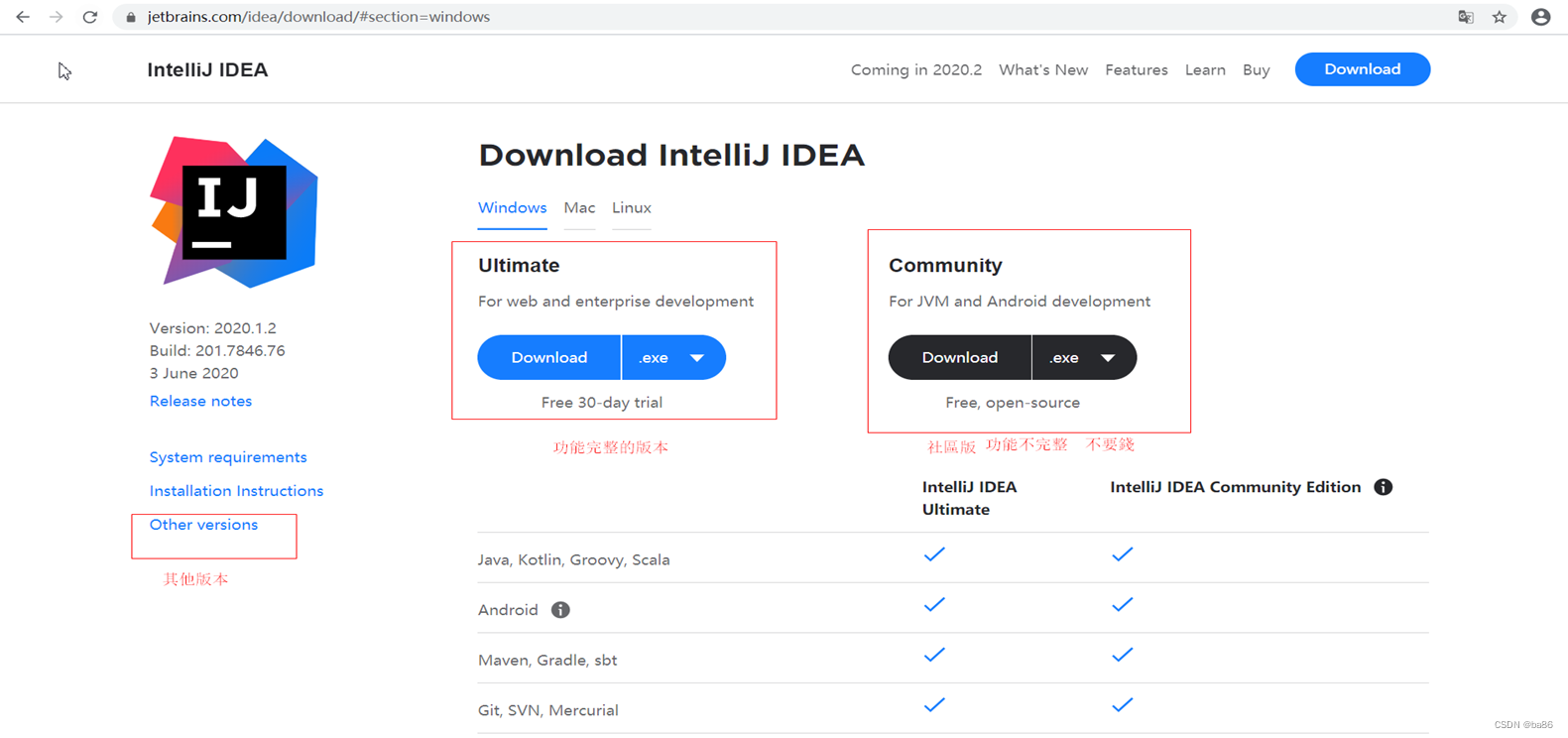1568x738 pixels.
Task: Click the lock icon in address bar
Action: (x=131, y=17)
